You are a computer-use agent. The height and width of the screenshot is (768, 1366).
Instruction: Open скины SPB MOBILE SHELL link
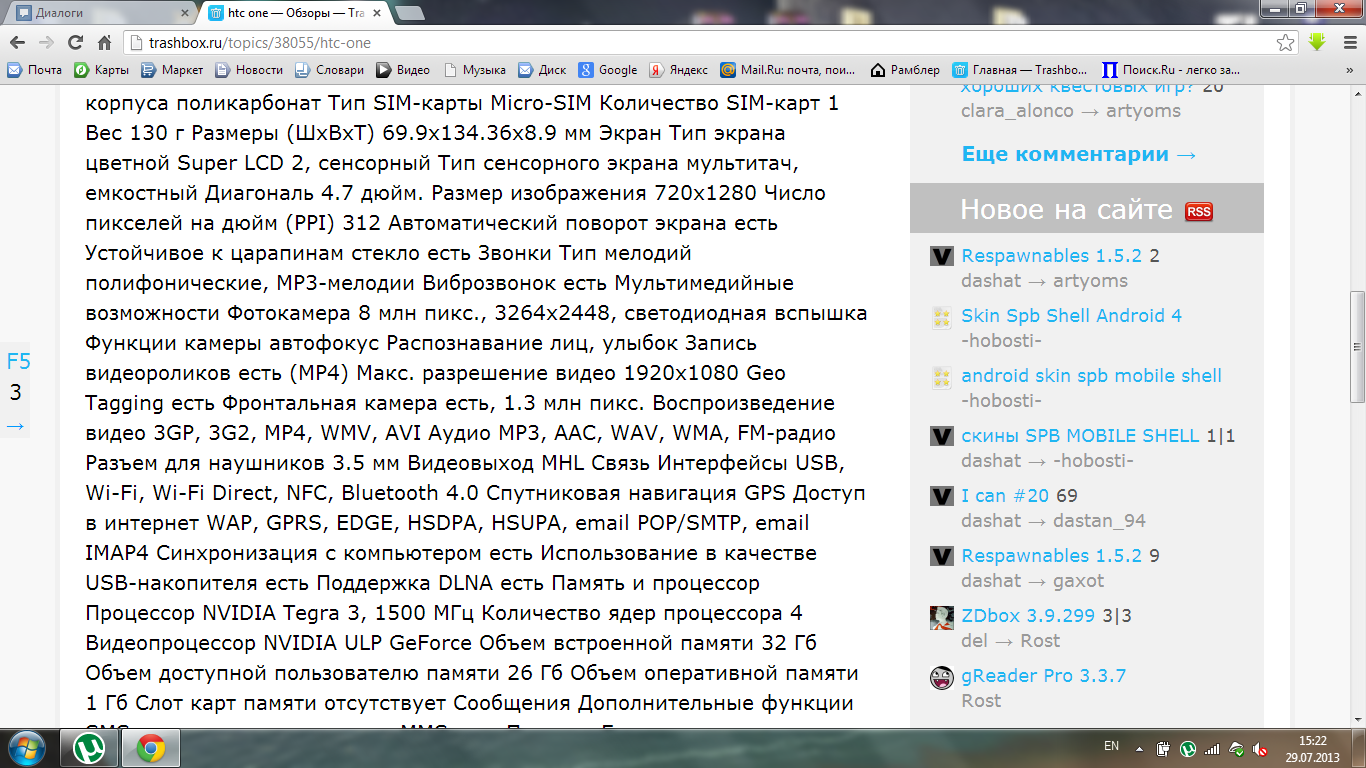[x=1080, y=436]
